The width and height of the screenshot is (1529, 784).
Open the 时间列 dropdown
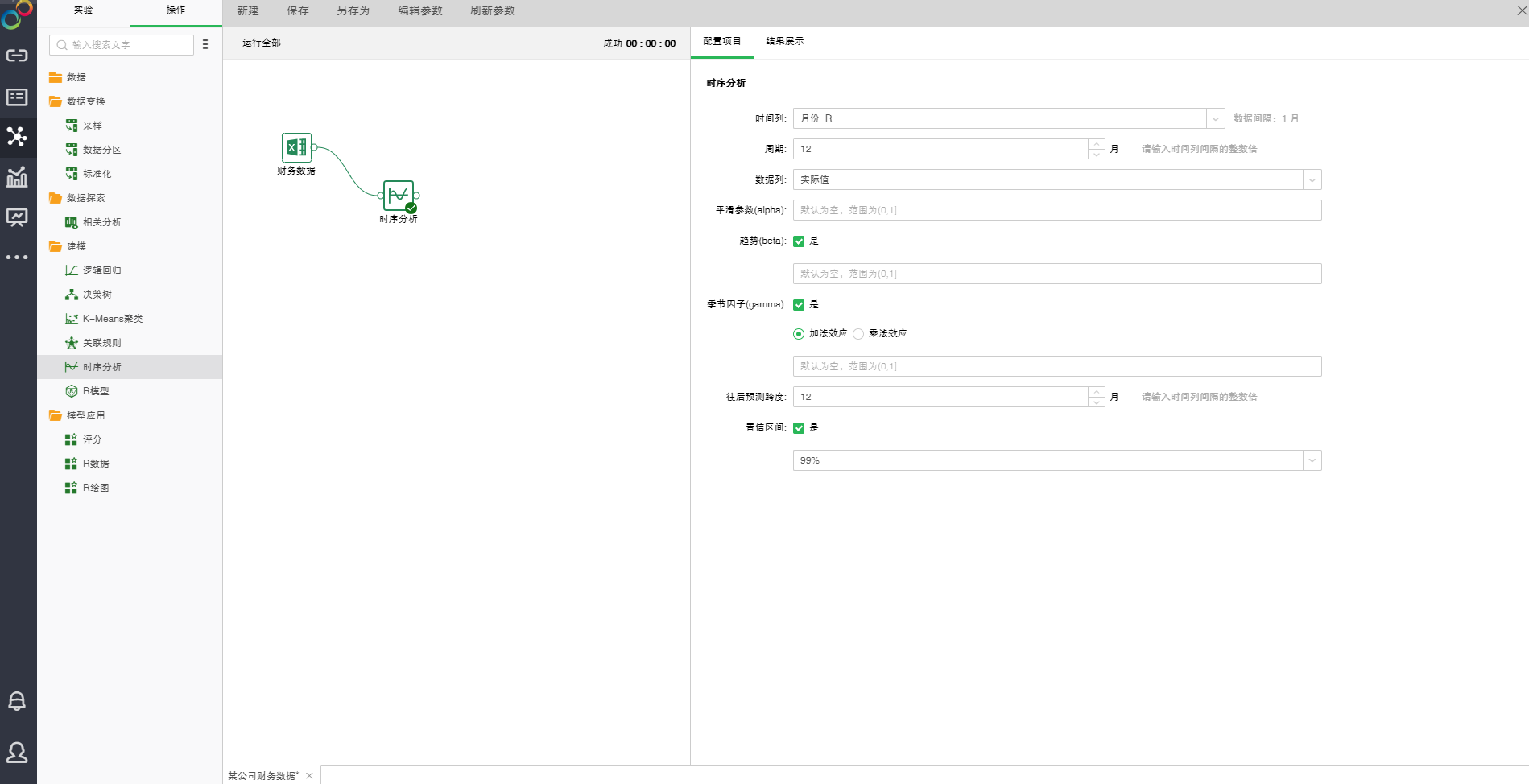[1215, 118]
